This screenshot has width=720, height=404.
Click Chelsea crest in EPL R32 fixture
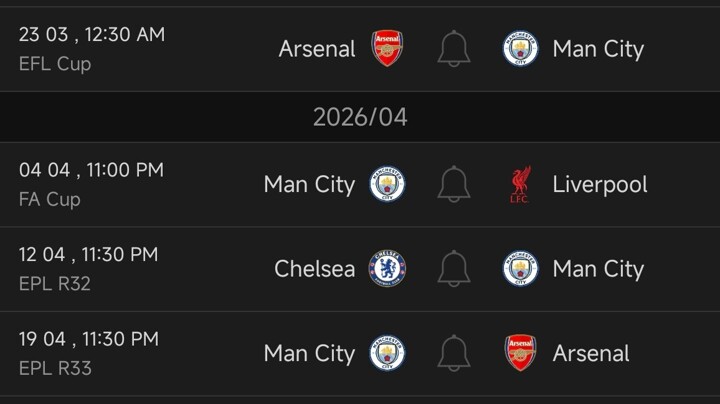pyautogui.click(x=387, y=269)
